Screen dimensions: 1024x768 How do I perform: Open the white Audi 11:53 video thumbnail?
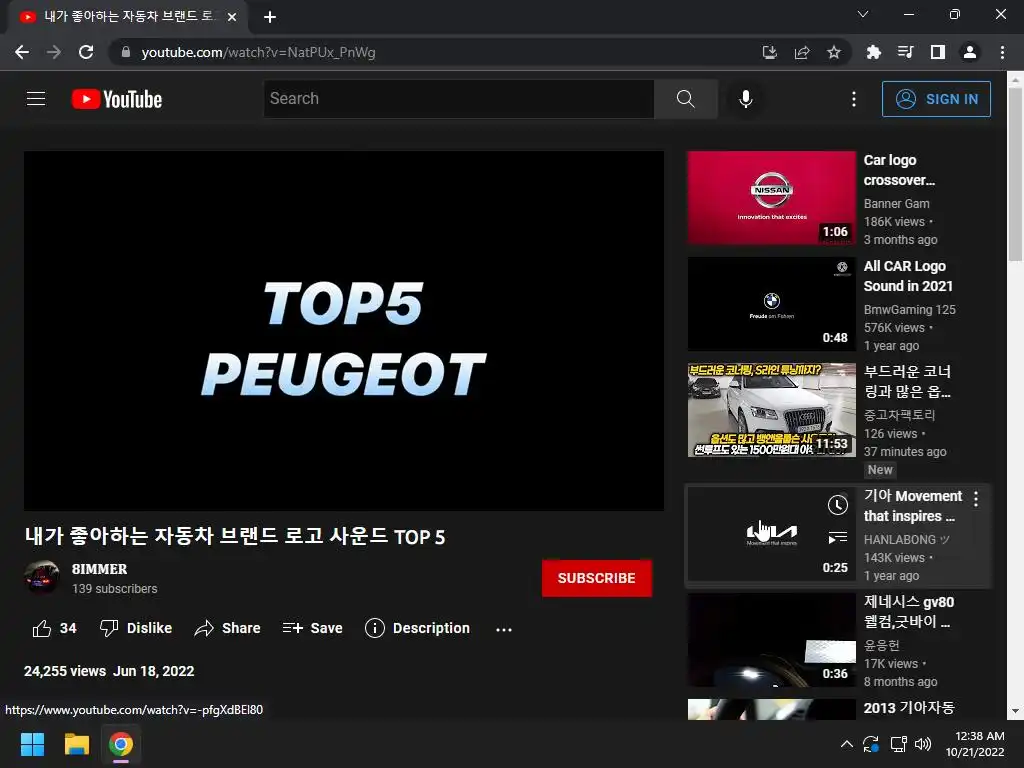point(771,409)
